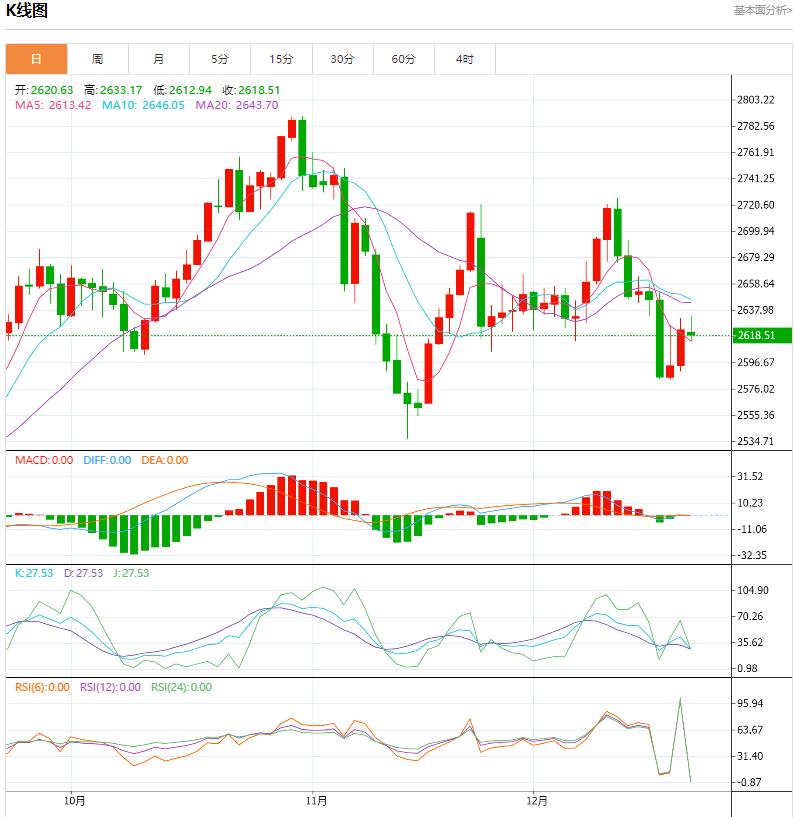Viewport: 794px width, 817px height.
Task: Click the green 2618.51 current price tag
Action: coord(763,335)
